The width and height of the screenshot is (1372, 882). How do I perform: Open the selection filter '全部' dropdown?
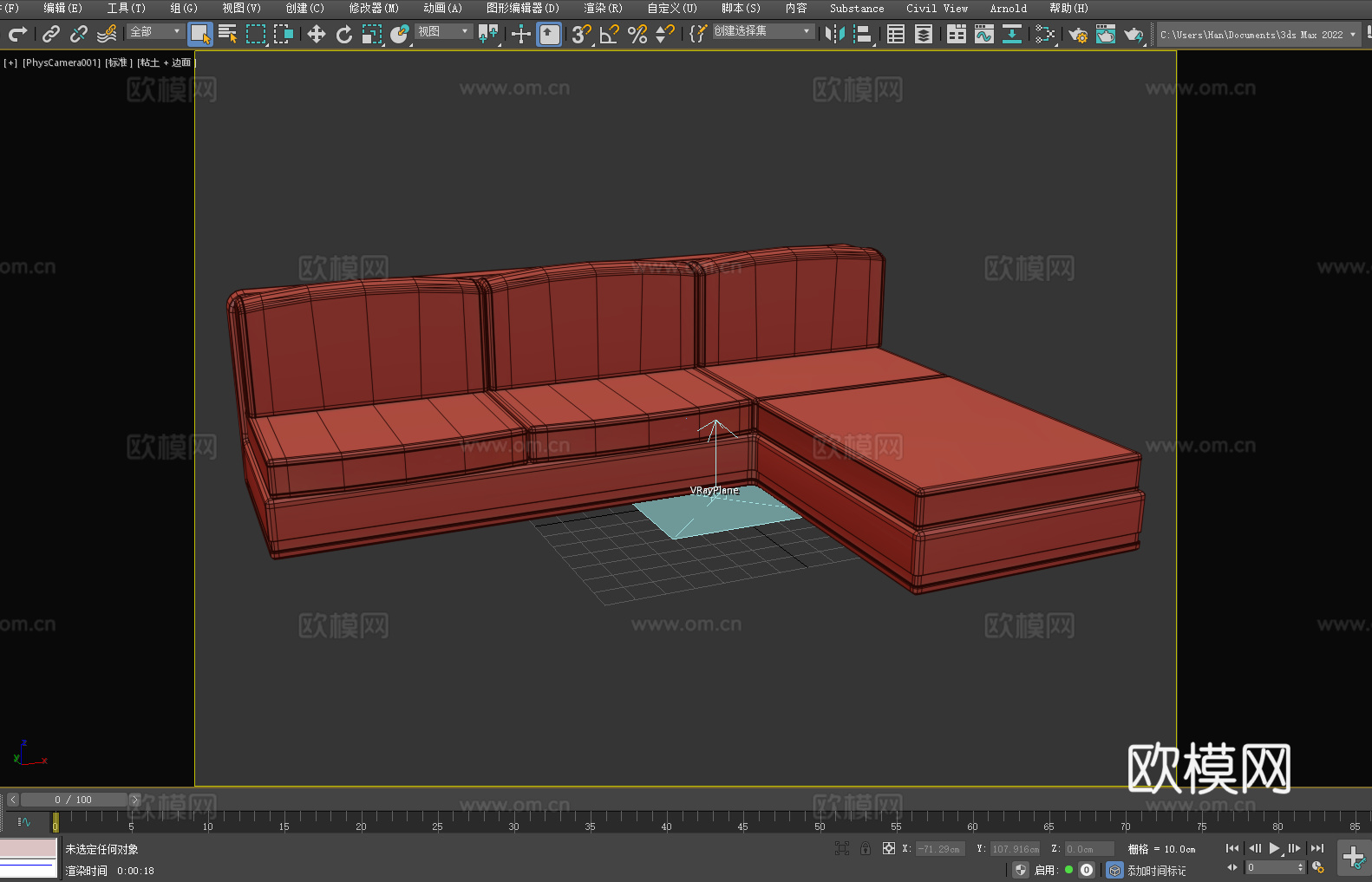[155, 31]
